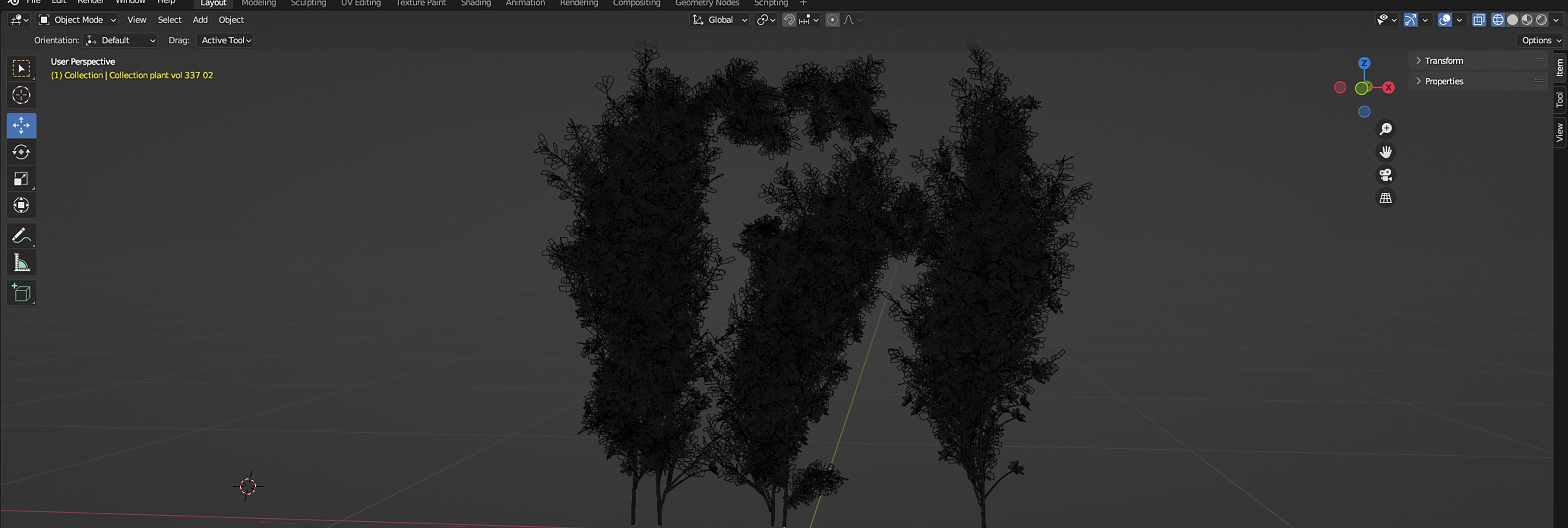1568x528 pixels.
Task: Toggle show gizmo in viewport
Action: [1410, 20]
